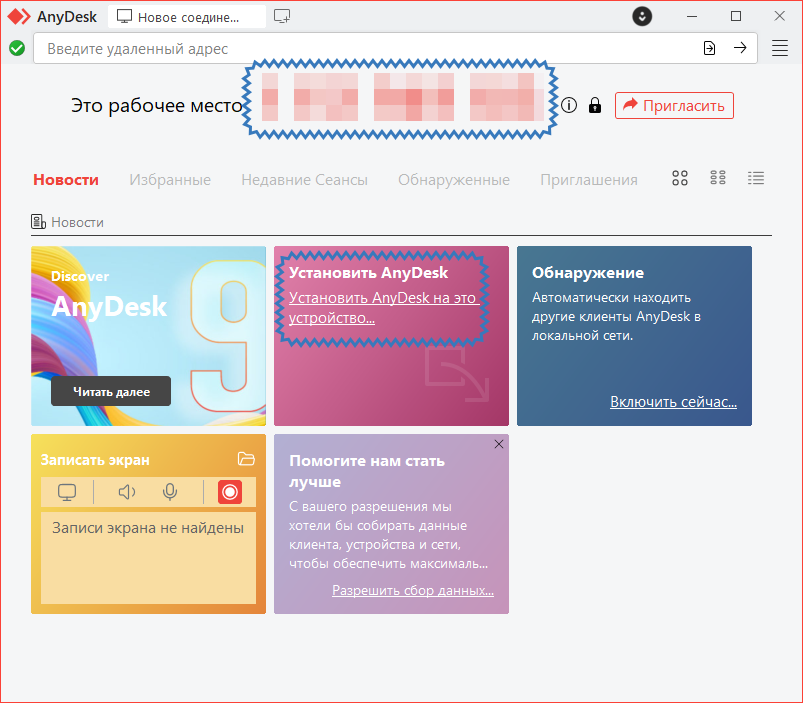The image size is (803, 703).
Task: Open the Приглашения tab
Action: [x=589, y=180]
